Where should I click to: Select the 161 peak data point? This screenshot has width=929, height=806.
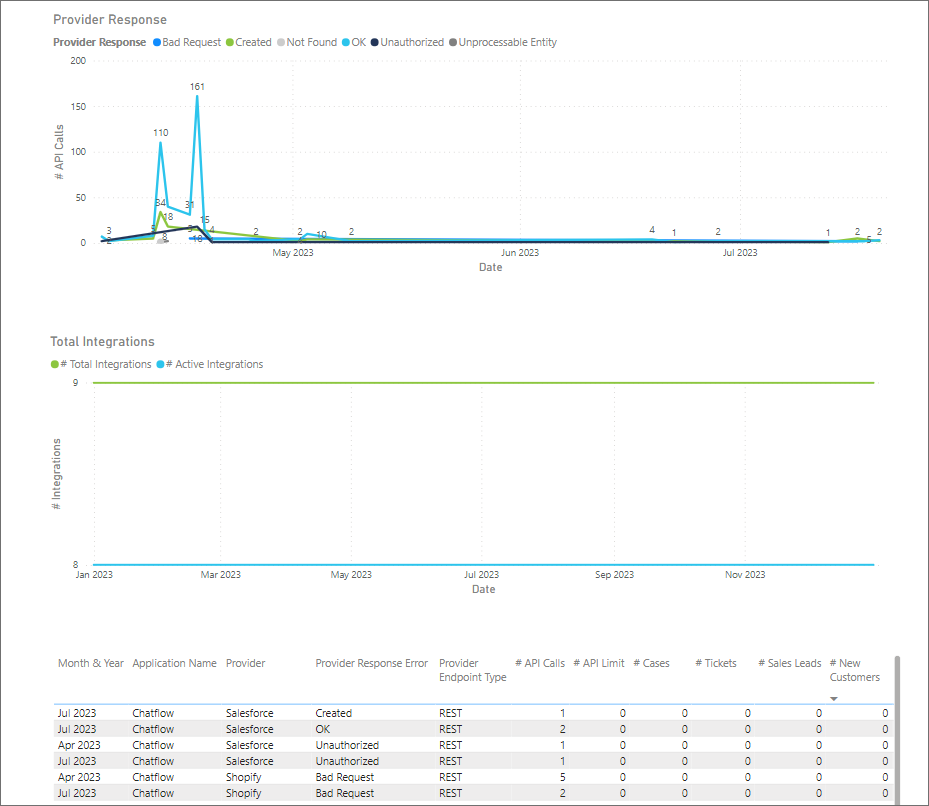click(197, 97)
